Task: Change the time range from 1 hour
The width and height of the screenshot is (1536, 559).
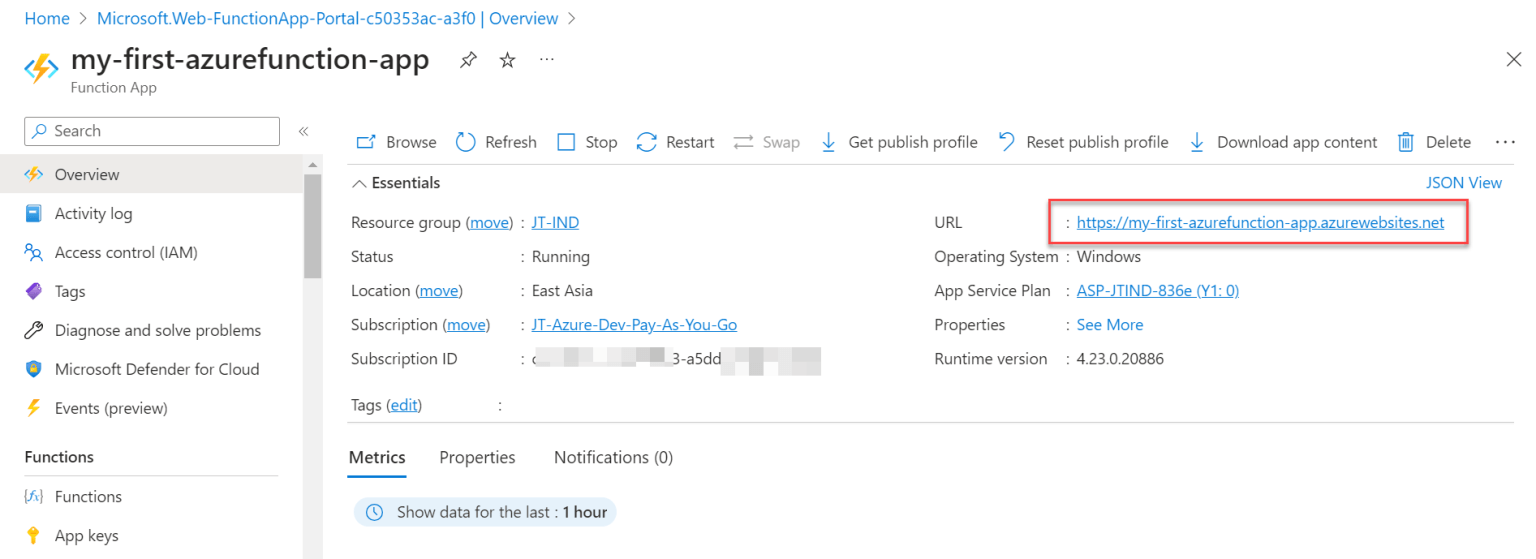Action: click(x=486, y=512)
